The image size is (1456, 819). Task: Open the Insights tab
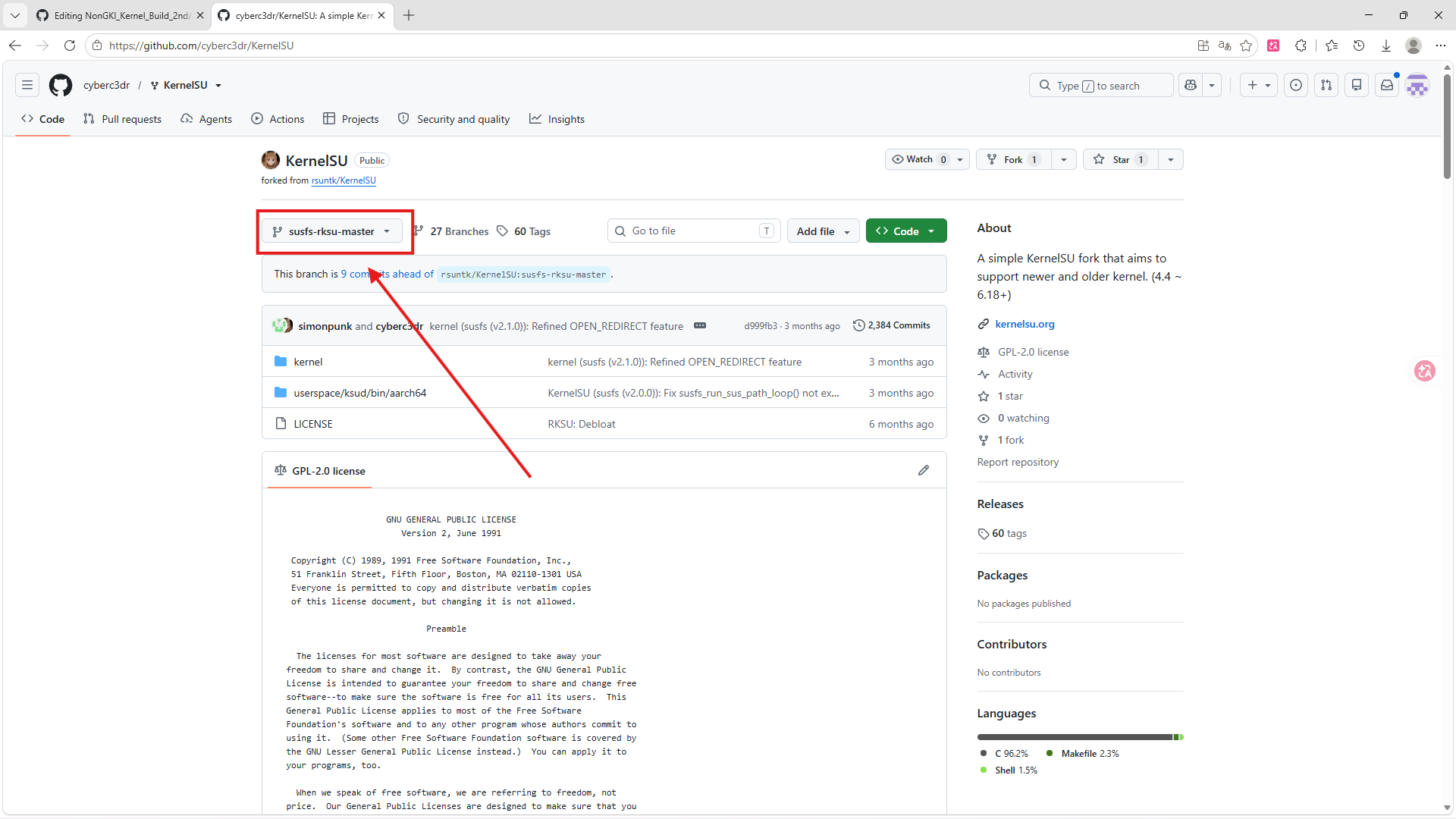pyautogui.click(x=557, y=119)
